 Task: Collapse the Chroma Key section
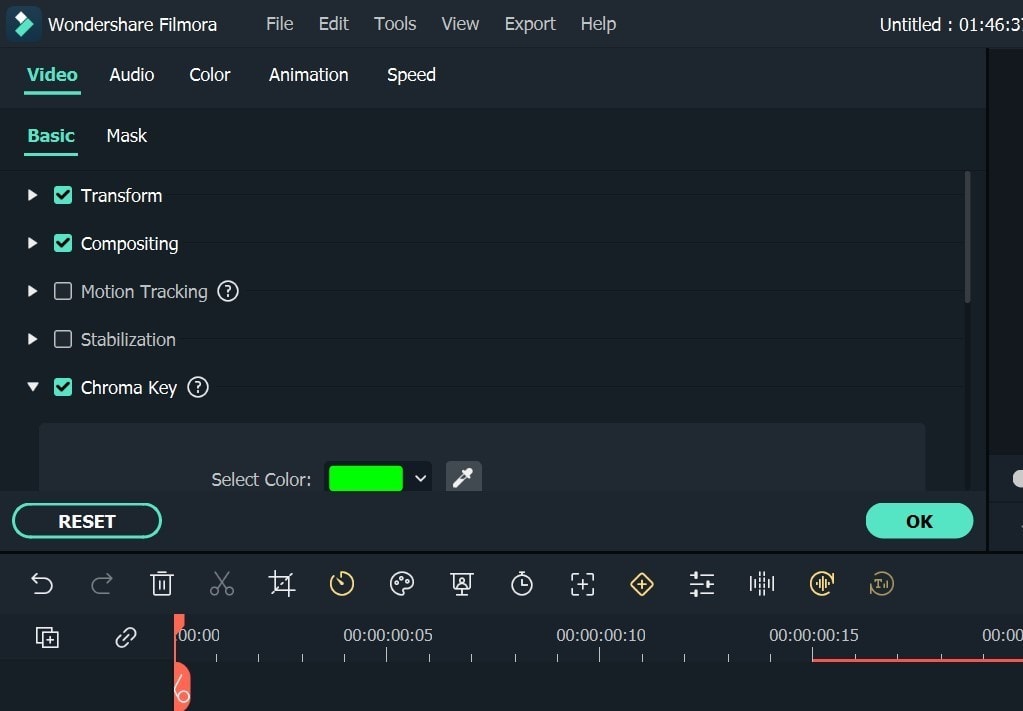click(x=33, y=387)
